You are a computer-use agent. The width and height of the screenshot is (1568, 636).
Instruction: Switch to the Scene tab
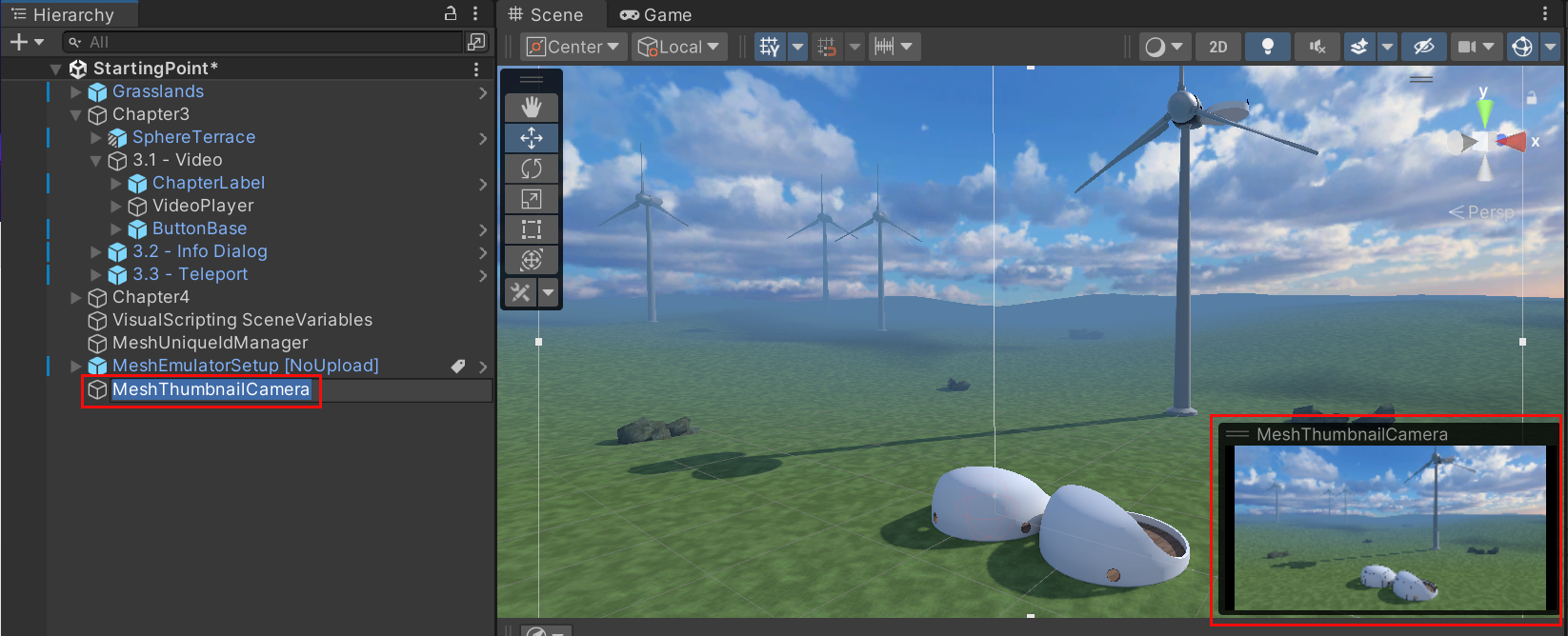coord(546,14)
